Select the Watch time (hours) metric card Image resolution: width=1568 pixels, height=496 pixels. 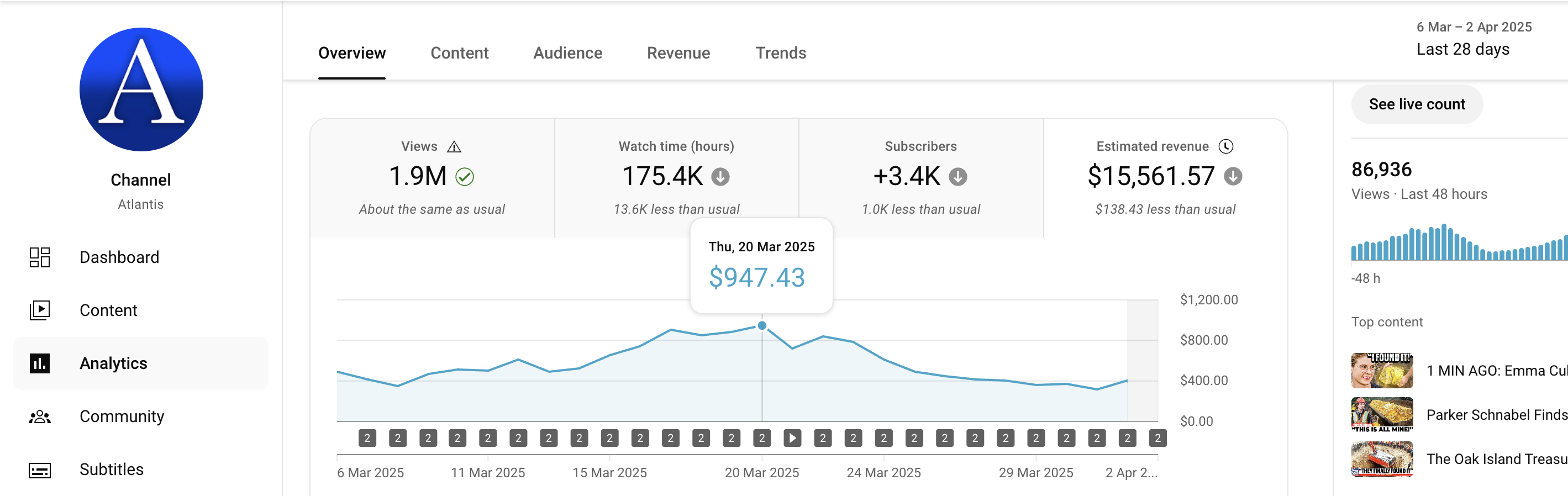click(x=676, y=178)
